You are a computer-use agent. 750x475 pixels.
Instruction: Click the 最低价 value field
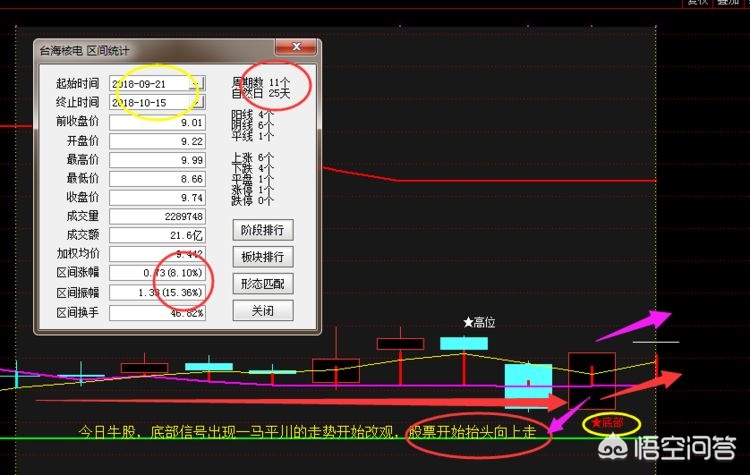coord(157,178)
